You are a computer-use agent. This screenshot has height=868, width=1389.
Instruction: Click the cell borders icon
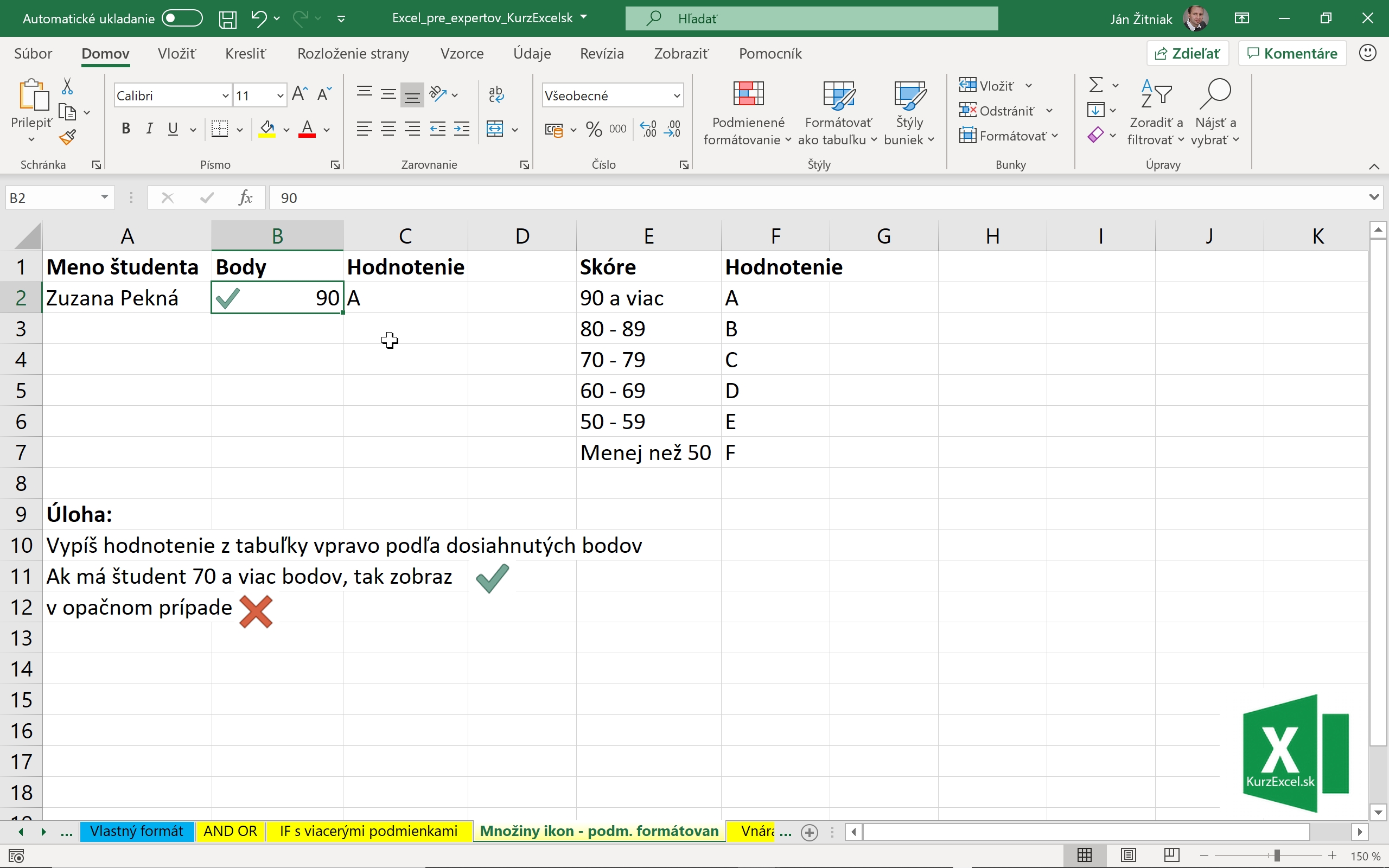pos(220,129)
